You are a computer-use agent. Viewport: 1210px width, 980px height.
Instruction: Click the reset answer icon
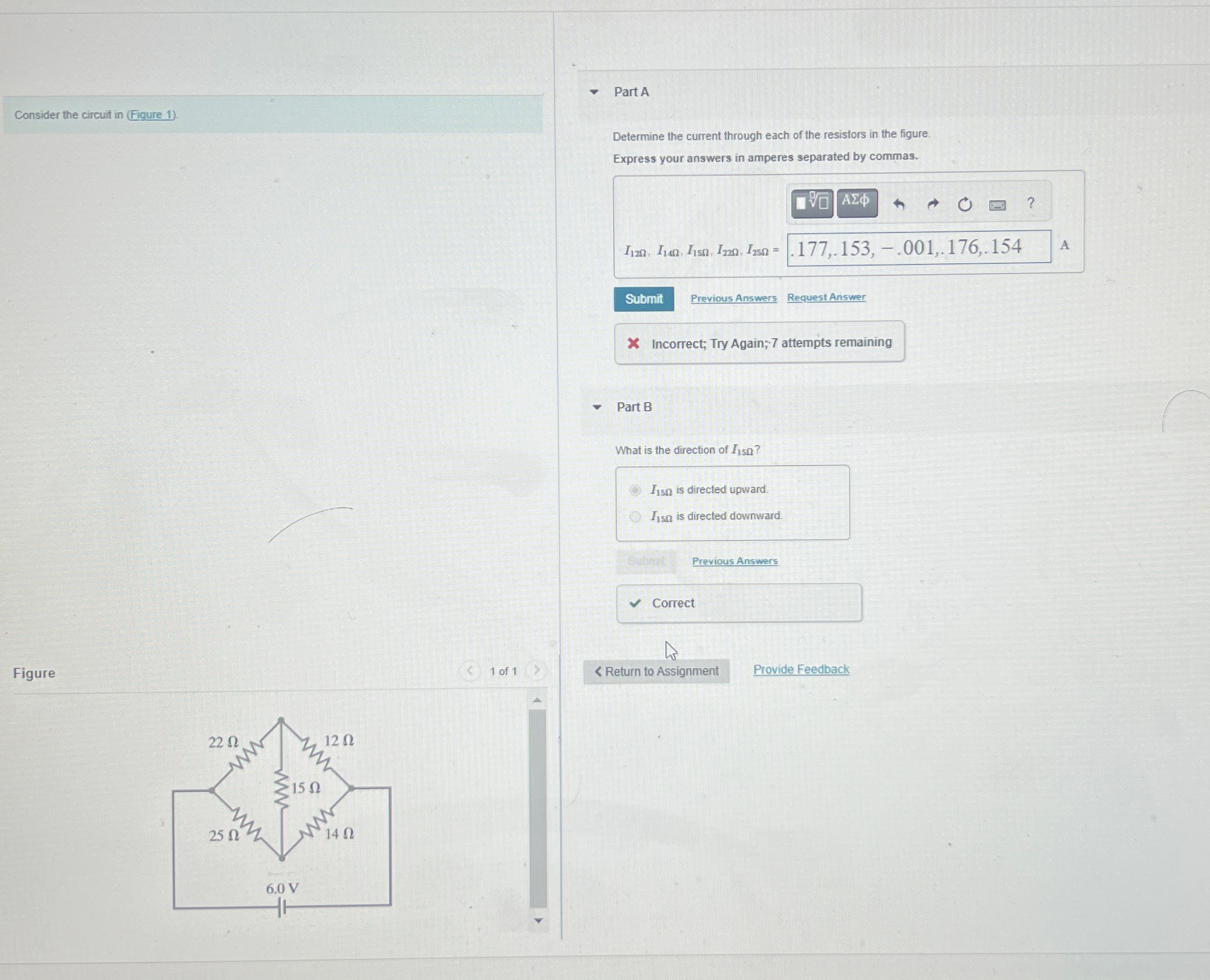964,205
